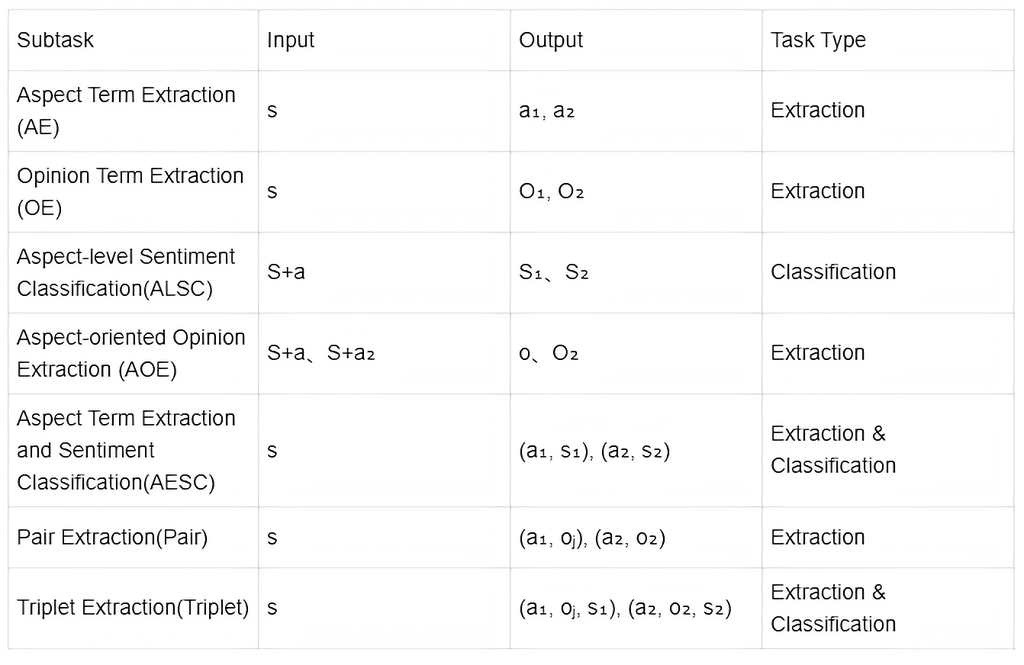Image resolution: width=1024 pixels, height=665 pixels.
Task: Click the input cell containing S+a₂
Action: pos(384,353)
